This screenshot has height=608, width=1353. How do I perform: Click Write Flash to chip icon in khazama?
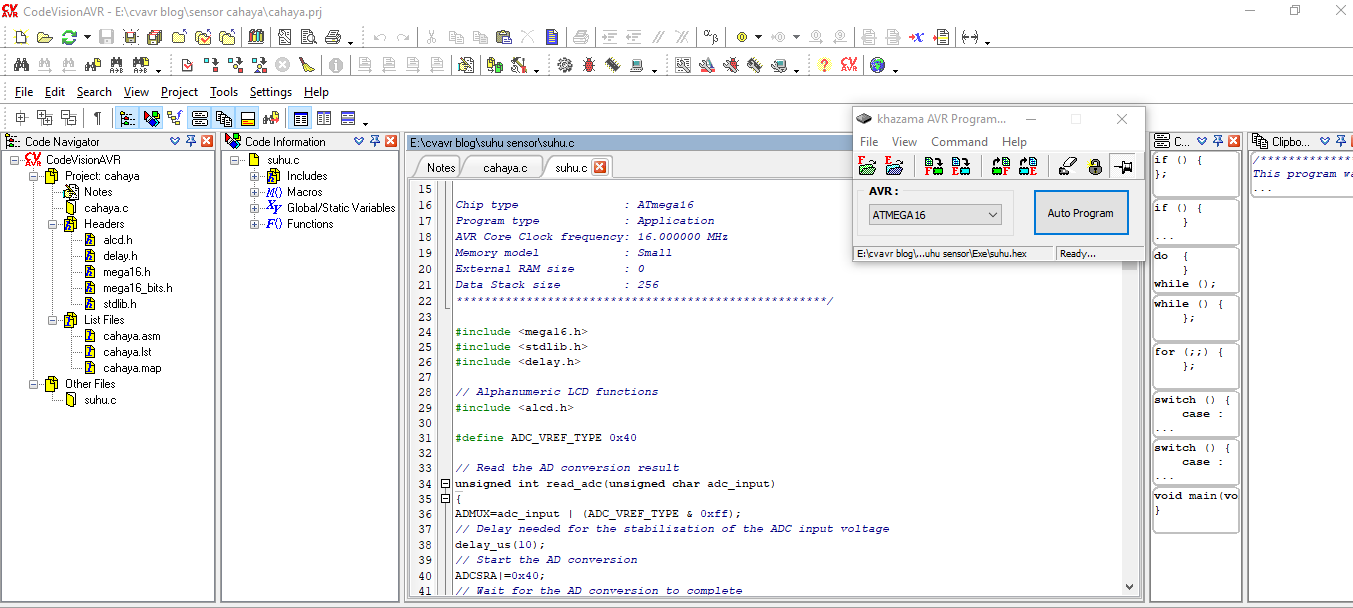coord(934,166)
